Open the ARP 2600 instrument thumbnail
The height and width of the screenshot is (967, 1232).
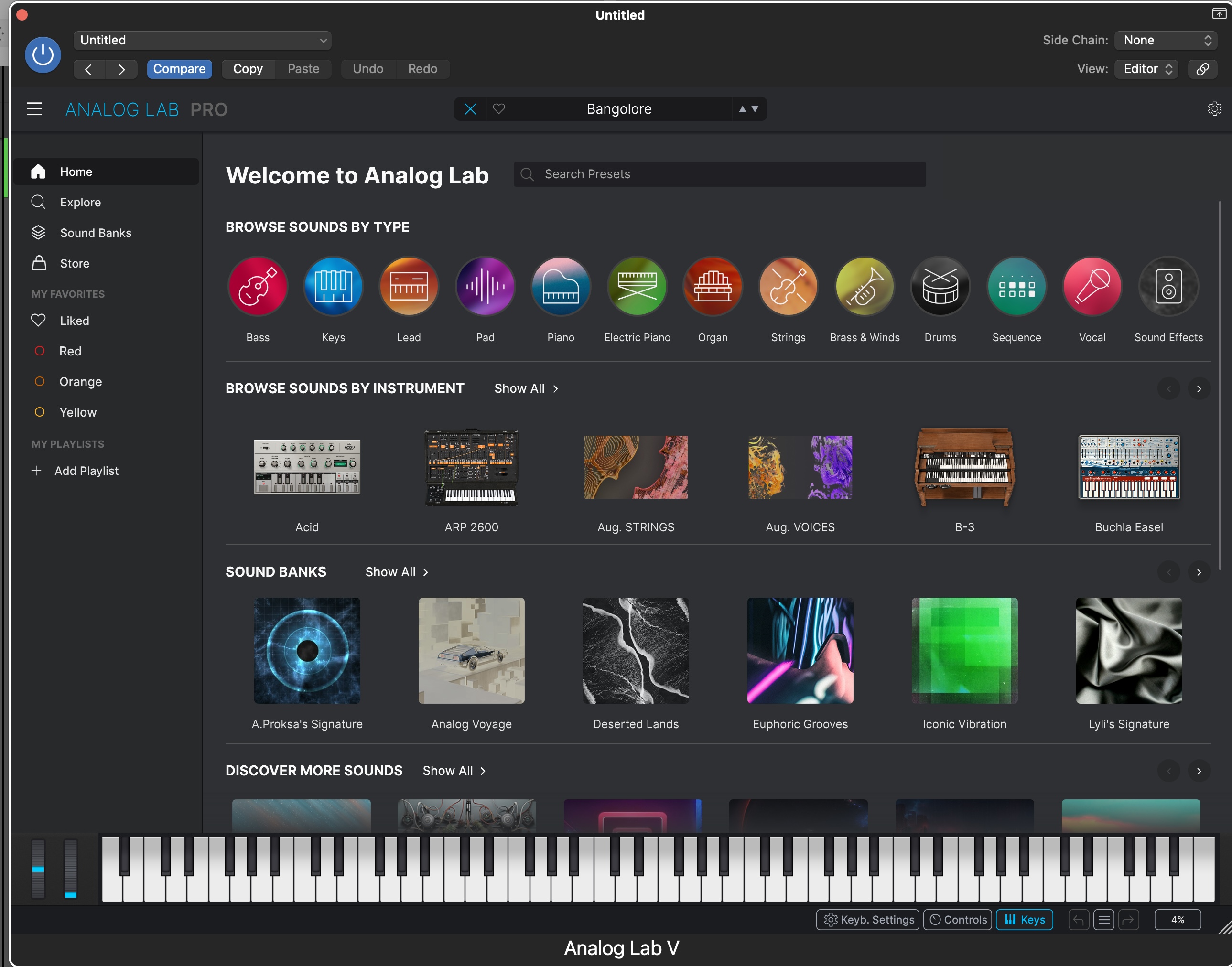point(471,467)
